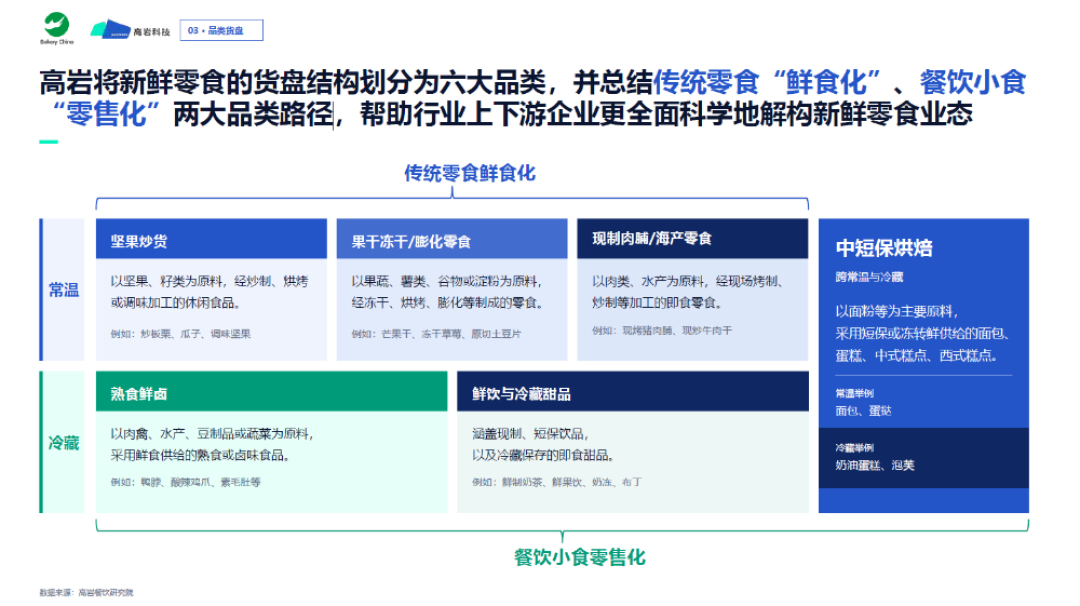Image resolution: width=1080 pixels, height=606 pixels.
Task: Click the highlighted '"零售化"' word in title
Action: pyautogui.click(x=106, y=114)
